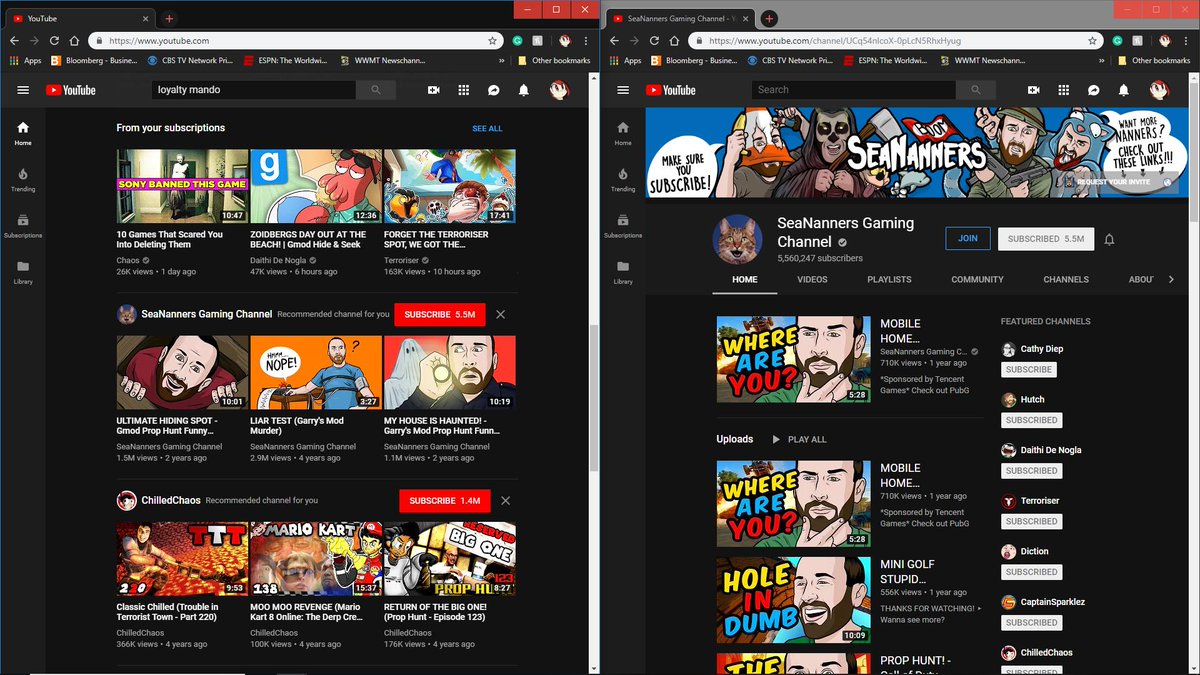Open 10 Games That Scared You thumbnail
This screenshot has height=675, width=1200.
[182, 186]
